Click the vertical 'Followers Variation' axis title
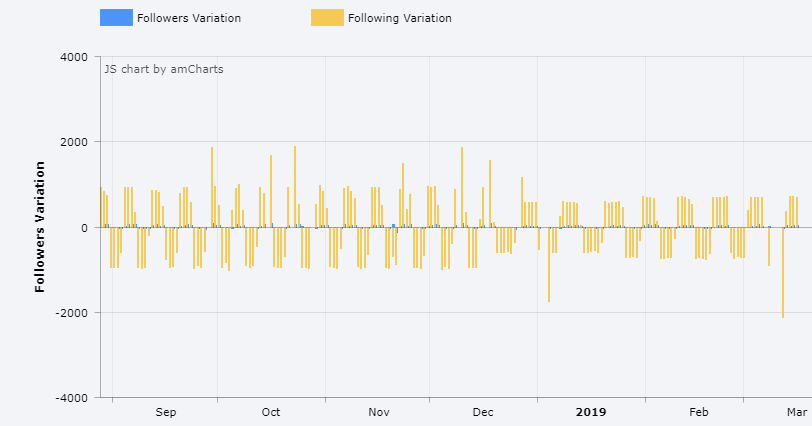Image resolution: width=812 pixels, height=426 pixels. tap(41, 226)
